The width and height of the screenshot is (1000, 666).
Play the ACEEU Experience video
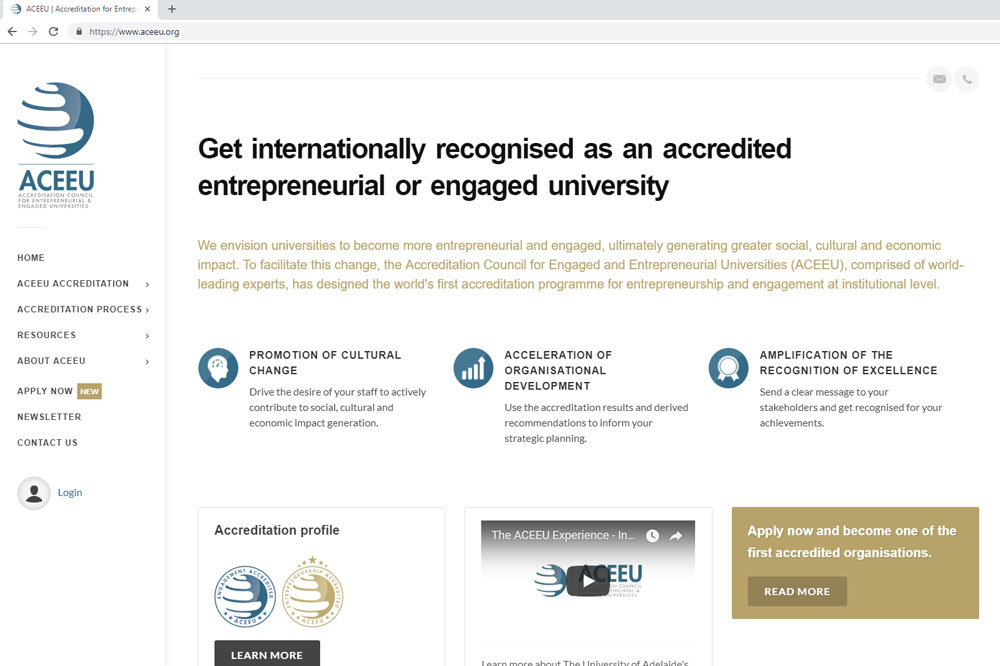pyautogui.click(x=588, y=581)
